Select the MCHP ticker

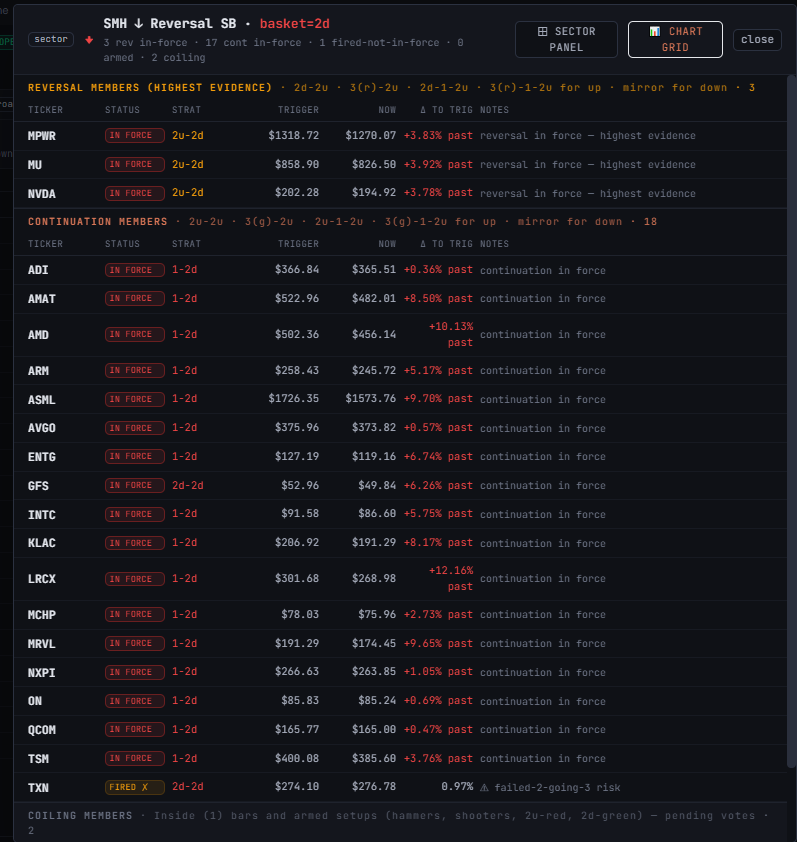coord(42,615)
